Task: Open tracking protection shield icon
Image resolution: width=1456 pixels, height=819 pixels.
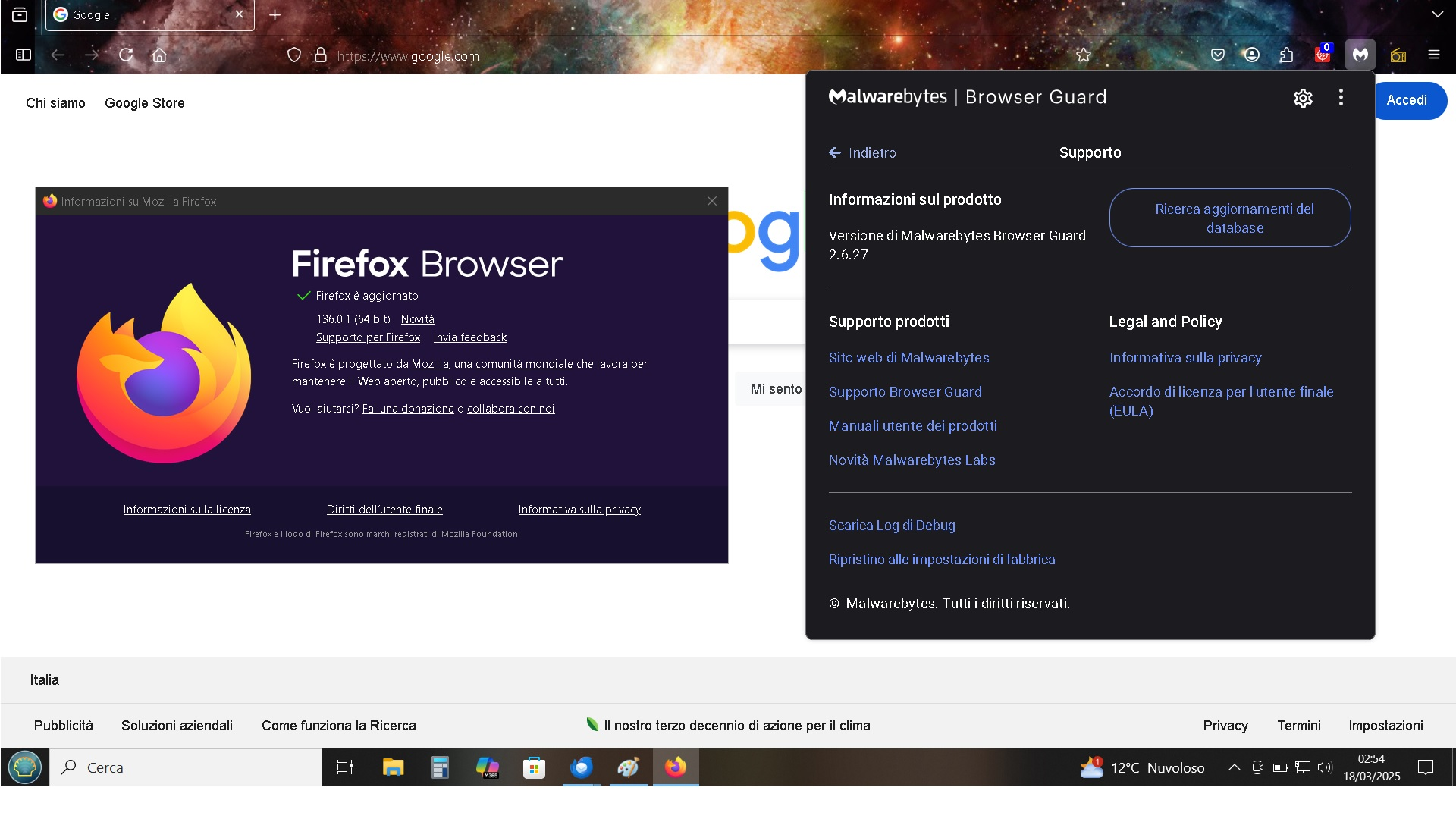Action: [294, 55]
